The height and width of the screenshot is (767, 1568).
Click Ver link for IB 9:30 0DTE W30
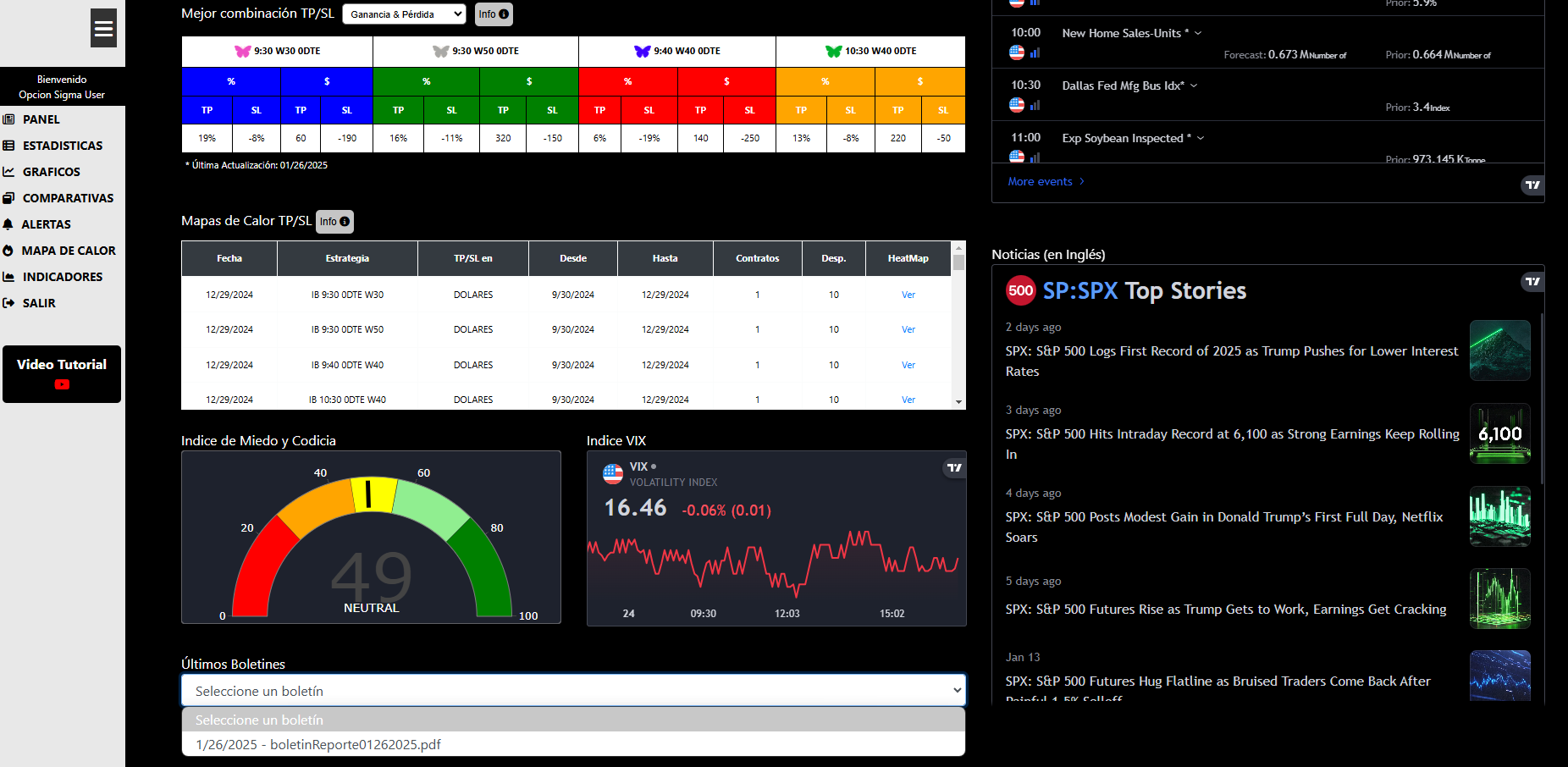908,295
